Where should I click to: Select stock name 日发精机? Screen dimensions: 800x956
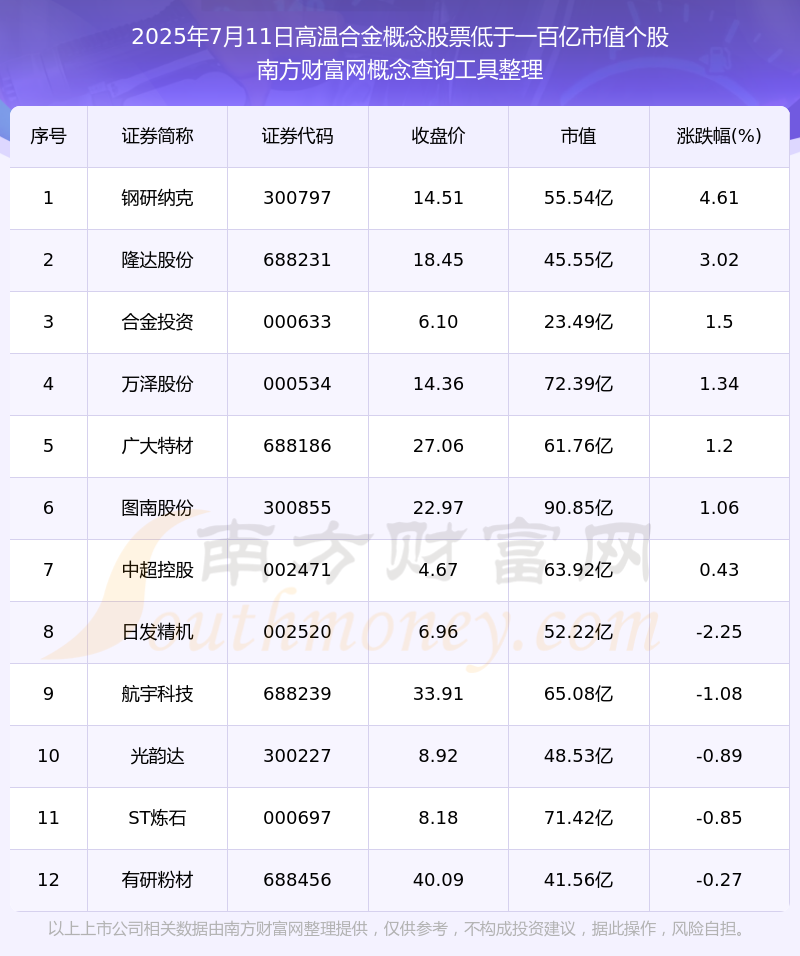tap(157, 632)
